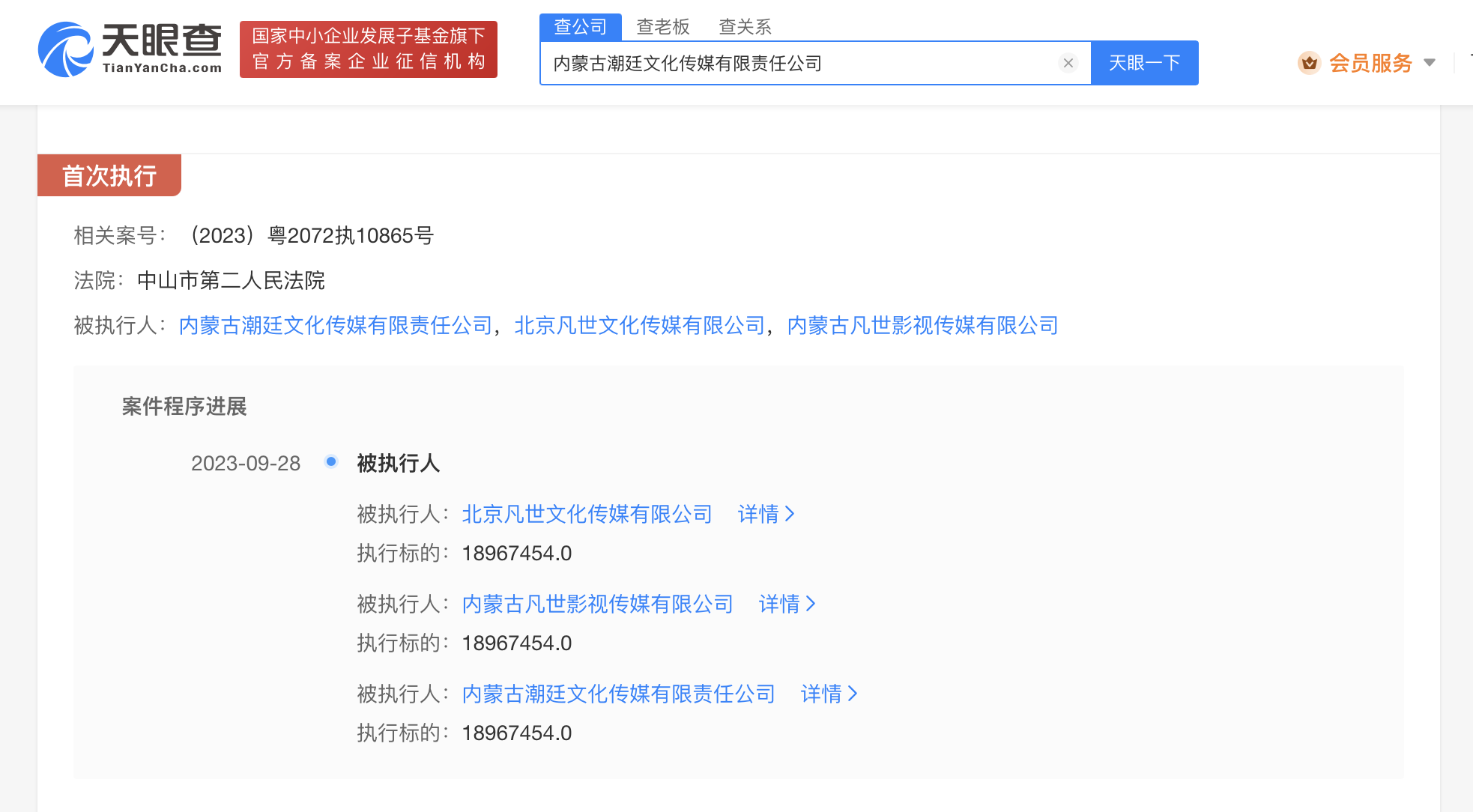This screenshot has width=1473, height=812.
Task: Click the 首次执行 section label
Action: 109,175
